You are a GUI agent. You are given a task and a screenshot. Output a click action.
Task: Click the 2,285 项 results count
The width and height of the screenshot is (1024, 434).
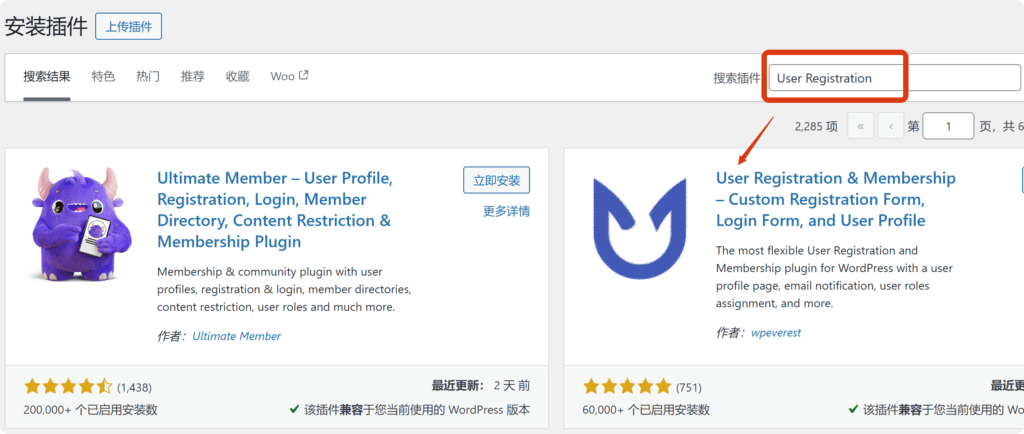pos(816,127)
